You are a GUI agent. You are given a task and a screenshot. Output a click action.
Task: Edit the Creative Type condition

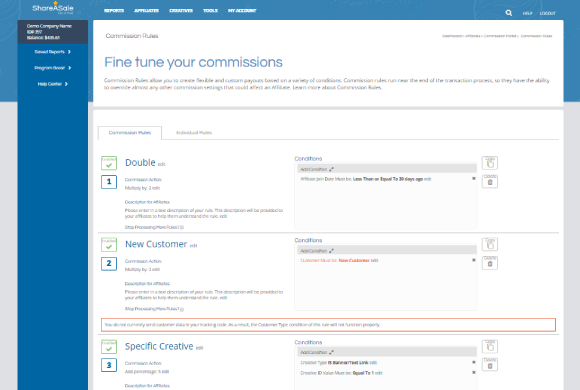[x=373, y=363]
